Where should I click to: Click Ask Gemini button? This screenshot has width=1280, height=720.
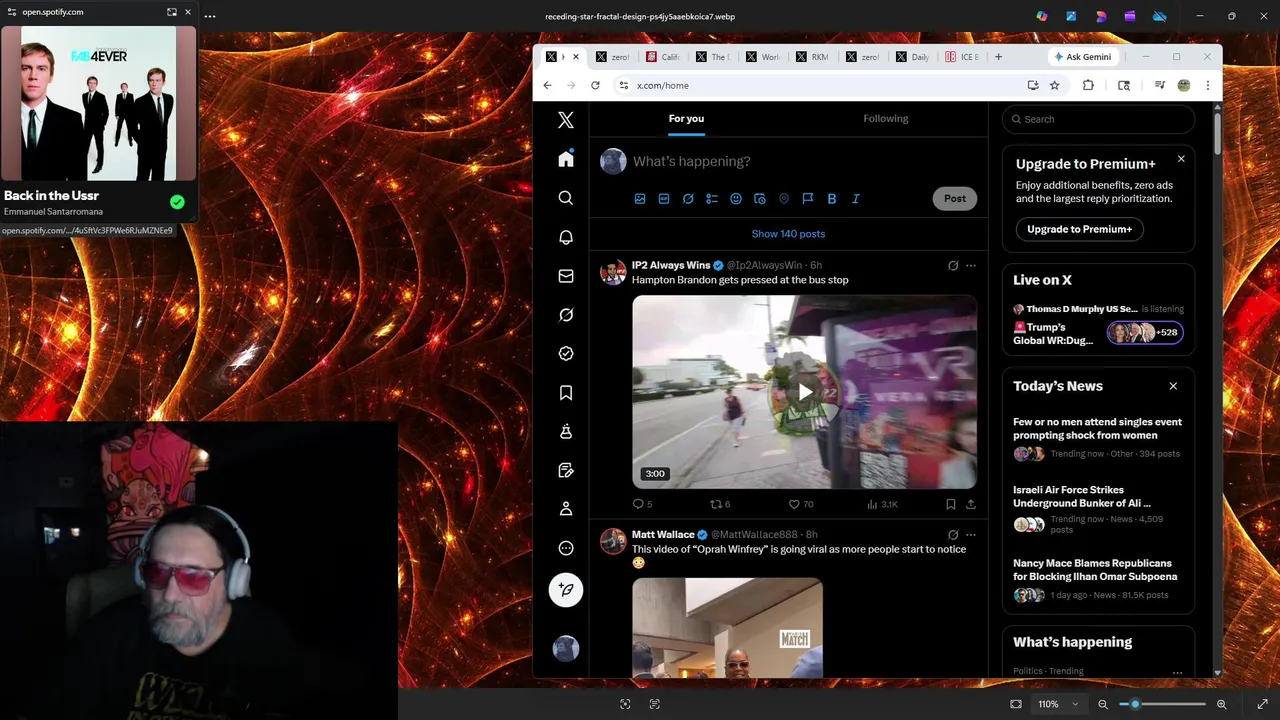pyautogui.click(x=1082, y=57)
